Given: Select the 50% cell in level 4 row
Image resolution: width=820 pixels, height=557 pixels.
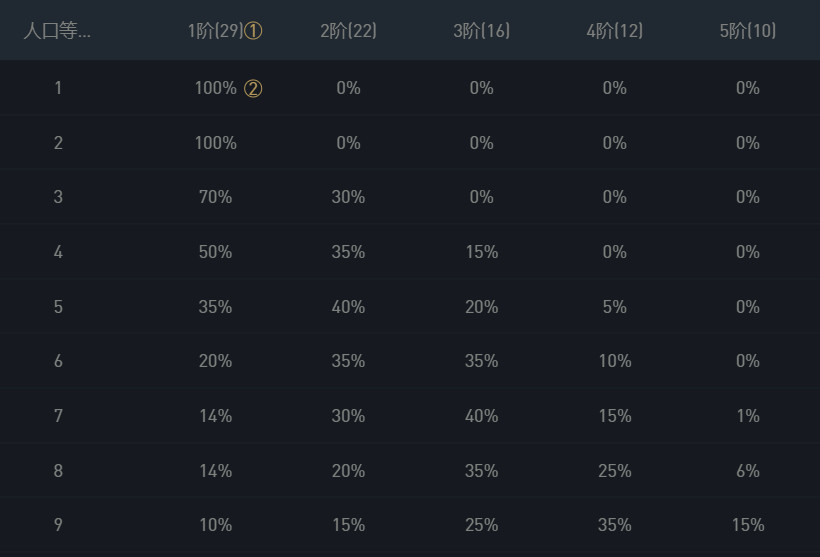Looking at the screenshot, I should [215, 252].
